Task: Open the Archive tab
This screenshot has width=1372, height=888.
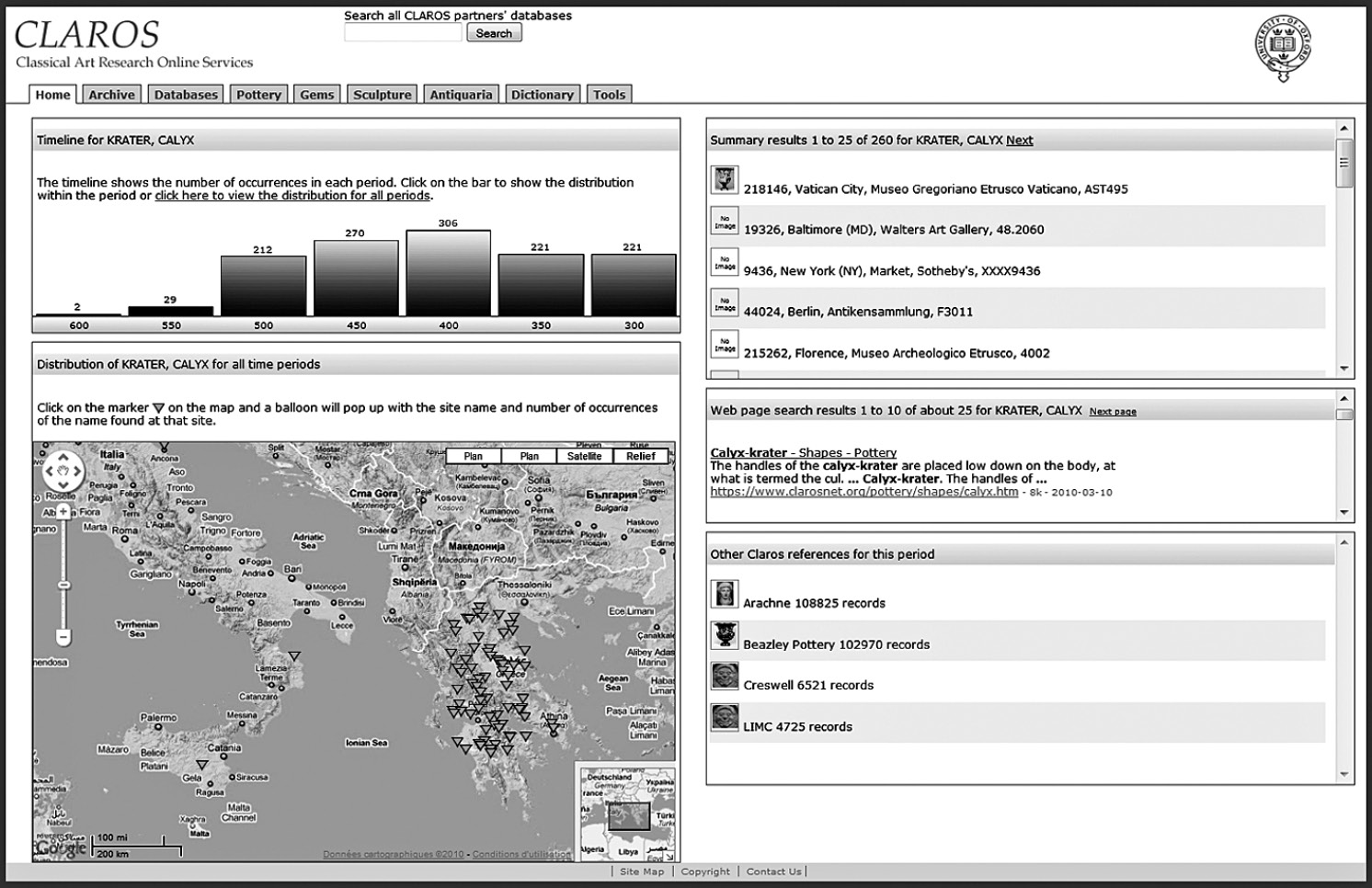Action: [x=112, y=95]
